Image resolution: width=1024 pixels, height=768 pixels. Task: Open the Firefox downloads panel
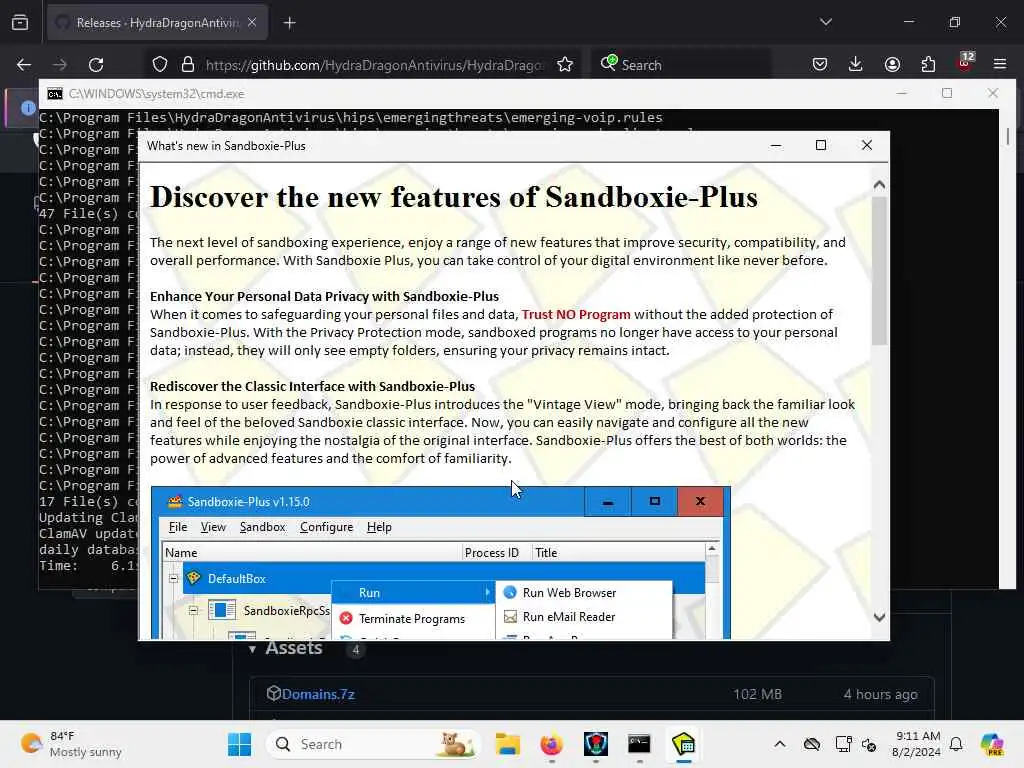(x=856, y=64)
